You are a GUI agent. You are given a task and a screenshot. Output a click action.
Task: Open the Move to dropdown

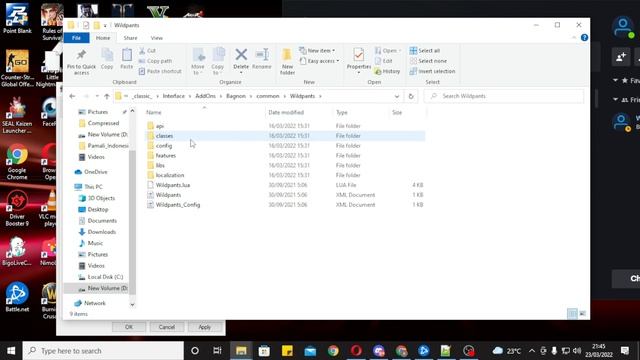tap(198, 61)
